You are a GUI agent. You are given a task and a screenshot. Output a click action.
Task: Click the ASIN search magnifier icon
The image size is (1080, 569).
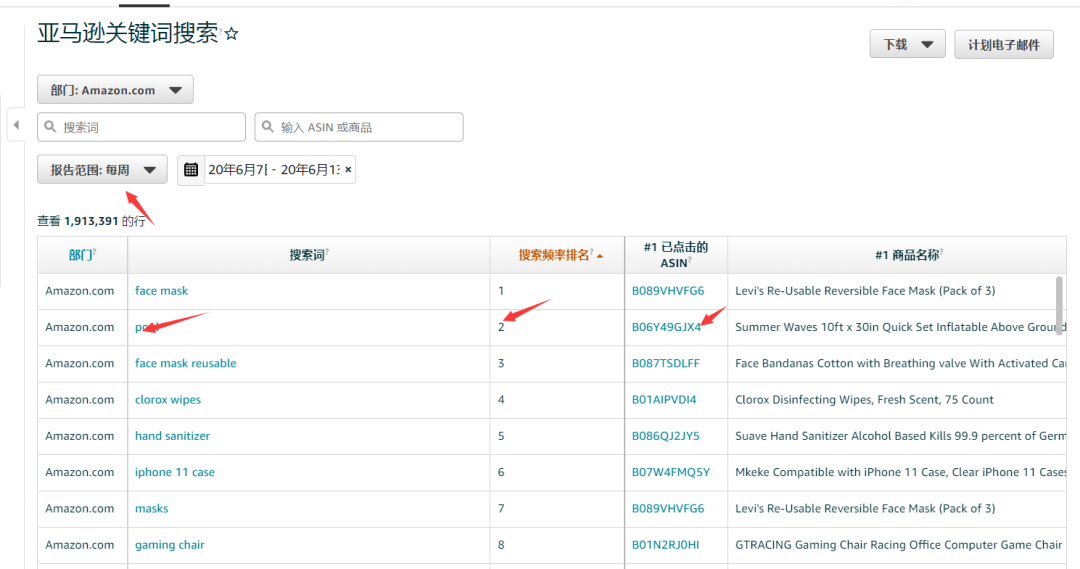[268, 127]
